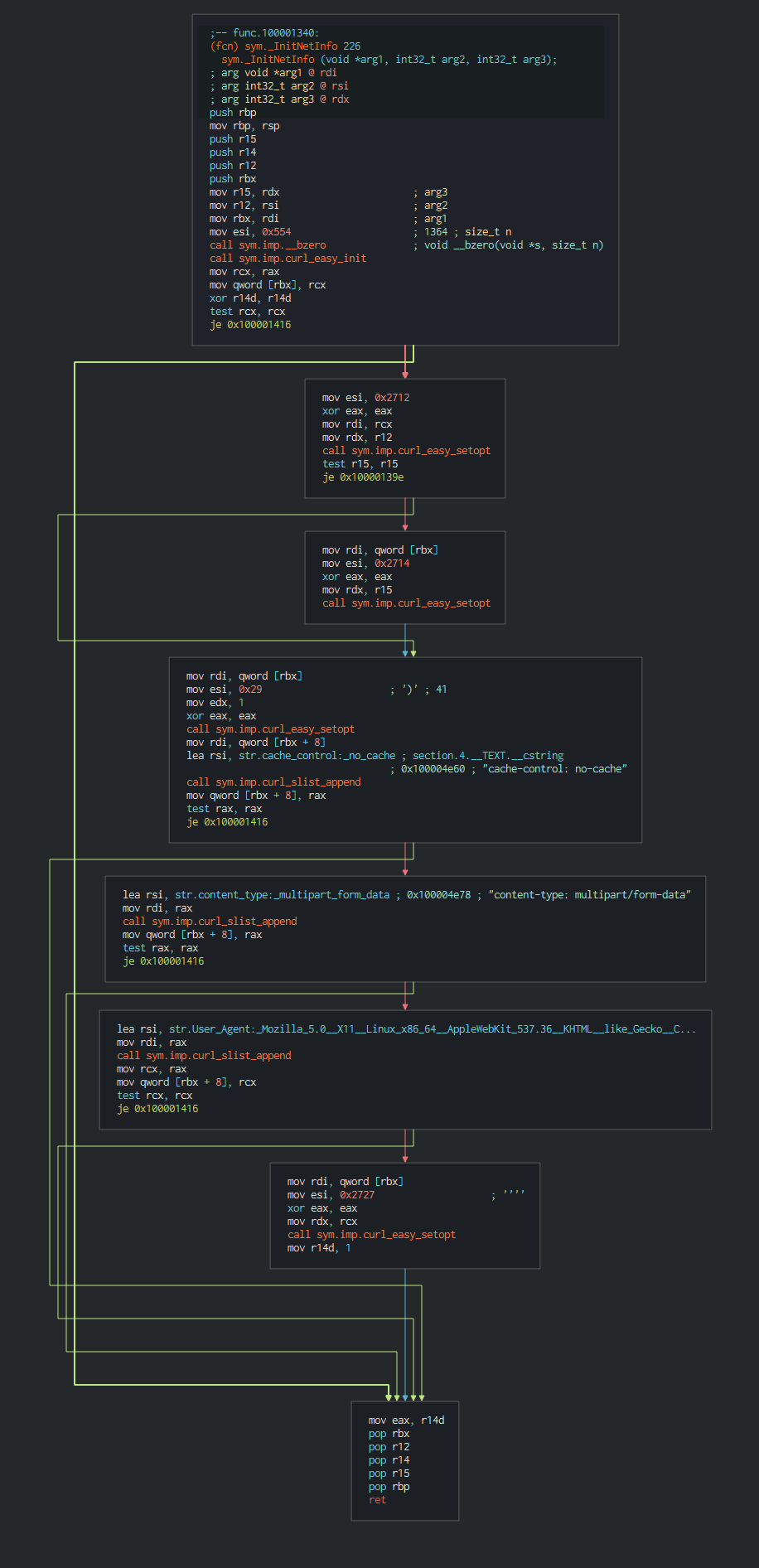Select the '; arg void *arg1 @ rdi' comment
Image resolution: width=759 pixels, height=1568 pixels.
tap(273, 73)
